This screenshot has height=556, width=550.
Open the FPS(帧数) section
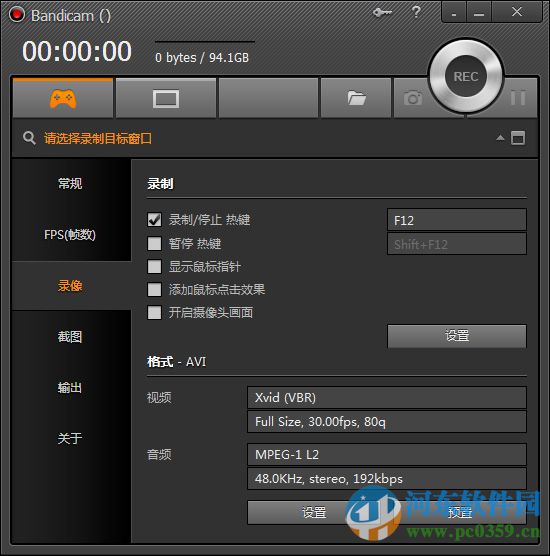click(71, 235)
